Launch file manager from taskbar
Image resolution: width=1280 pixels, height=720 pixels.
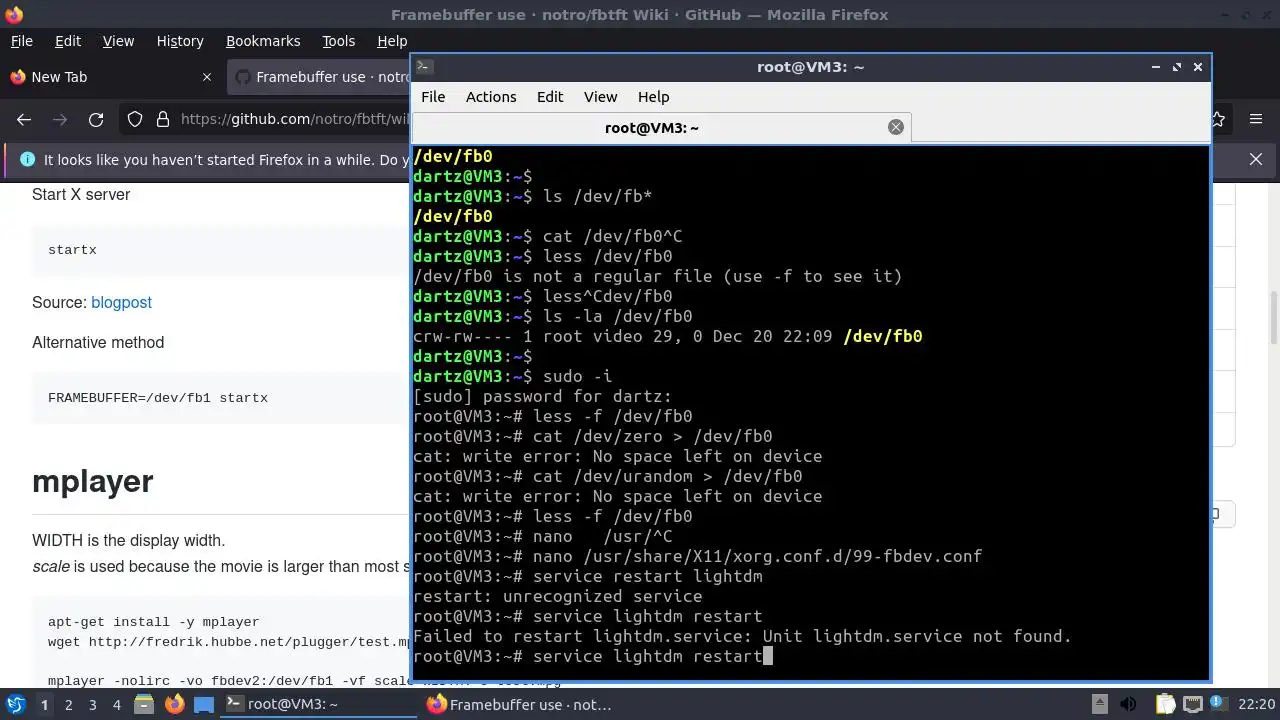pyautogui.click(x=144, y=704)
